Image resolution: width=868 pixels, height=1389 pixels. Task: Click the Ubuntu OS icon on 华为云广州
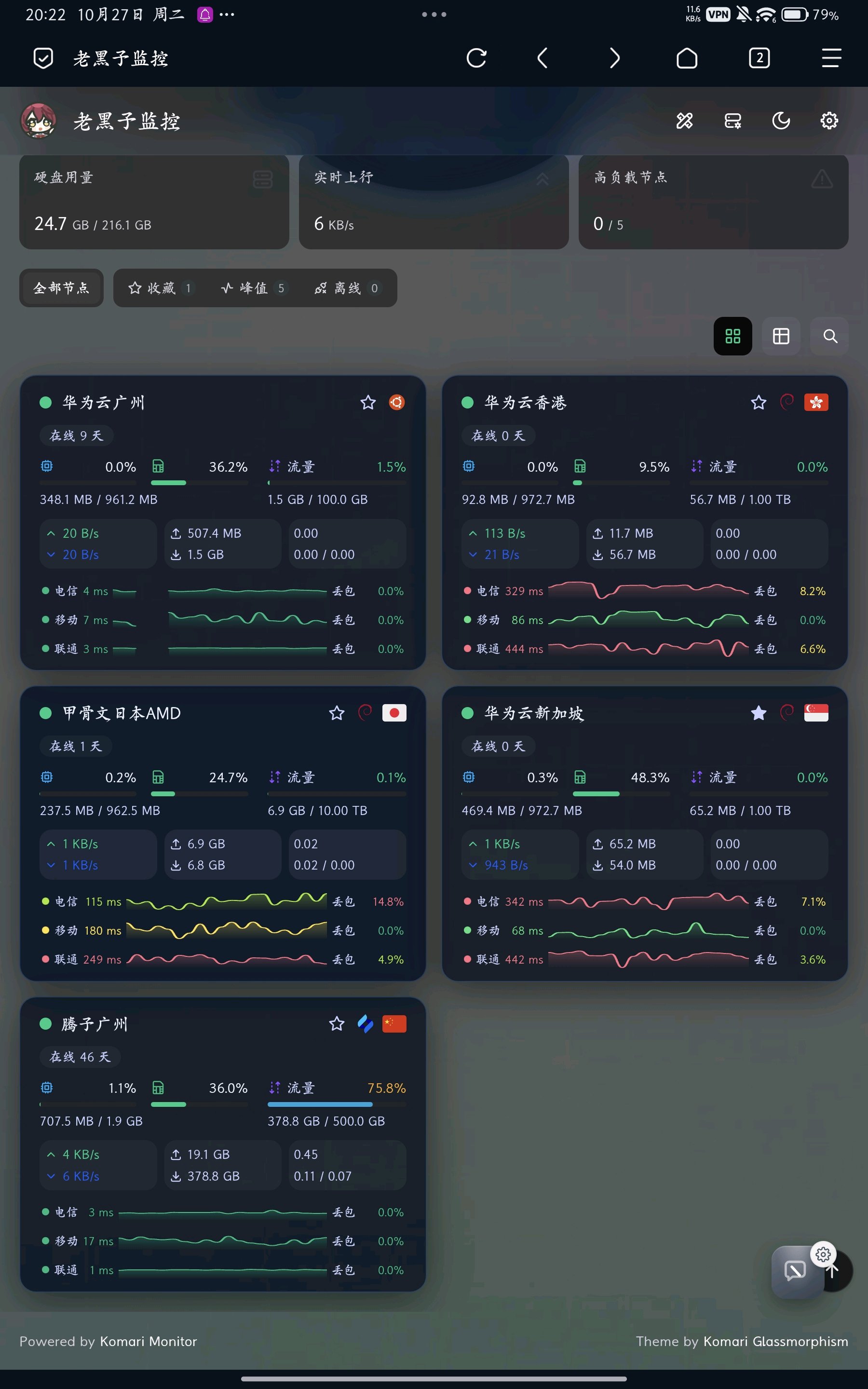(x=397, y=402)
